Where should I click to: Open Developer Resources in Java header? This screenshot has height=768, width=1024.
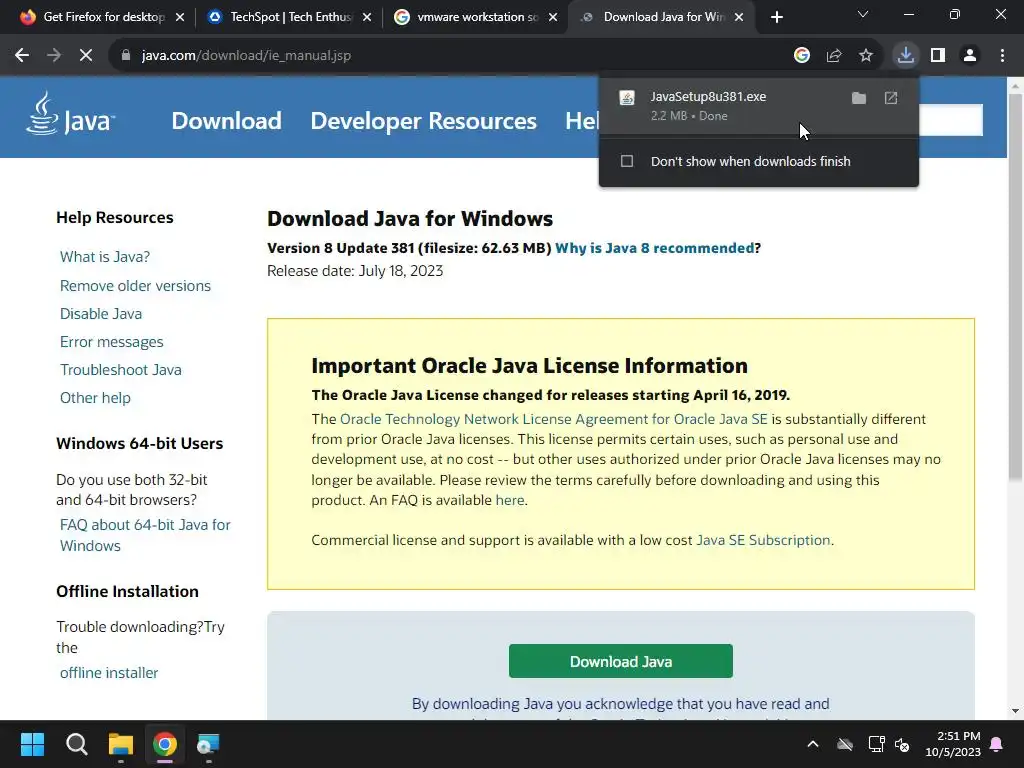(x=423, y=121)
